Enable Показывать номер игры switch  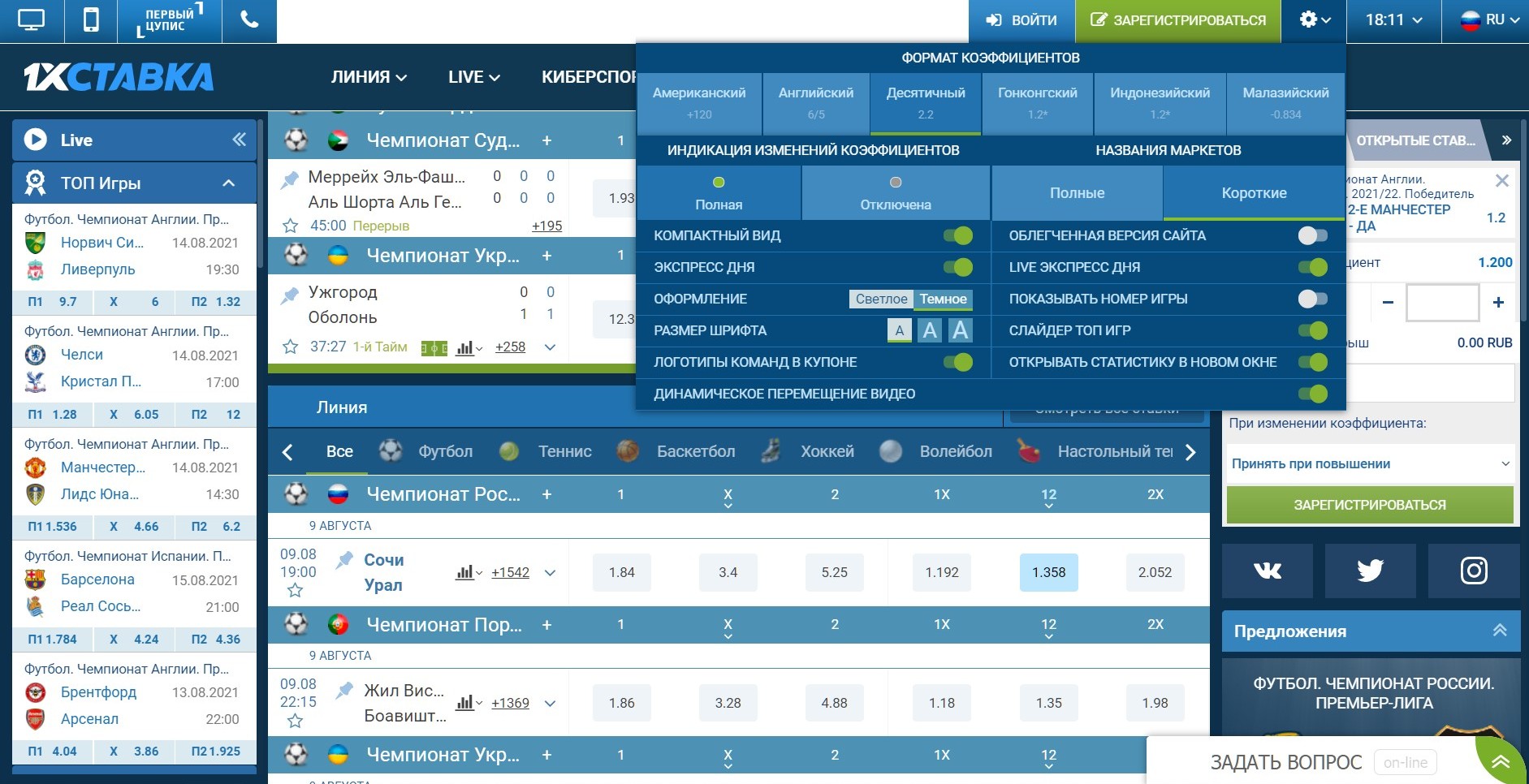click(1313, 299)
